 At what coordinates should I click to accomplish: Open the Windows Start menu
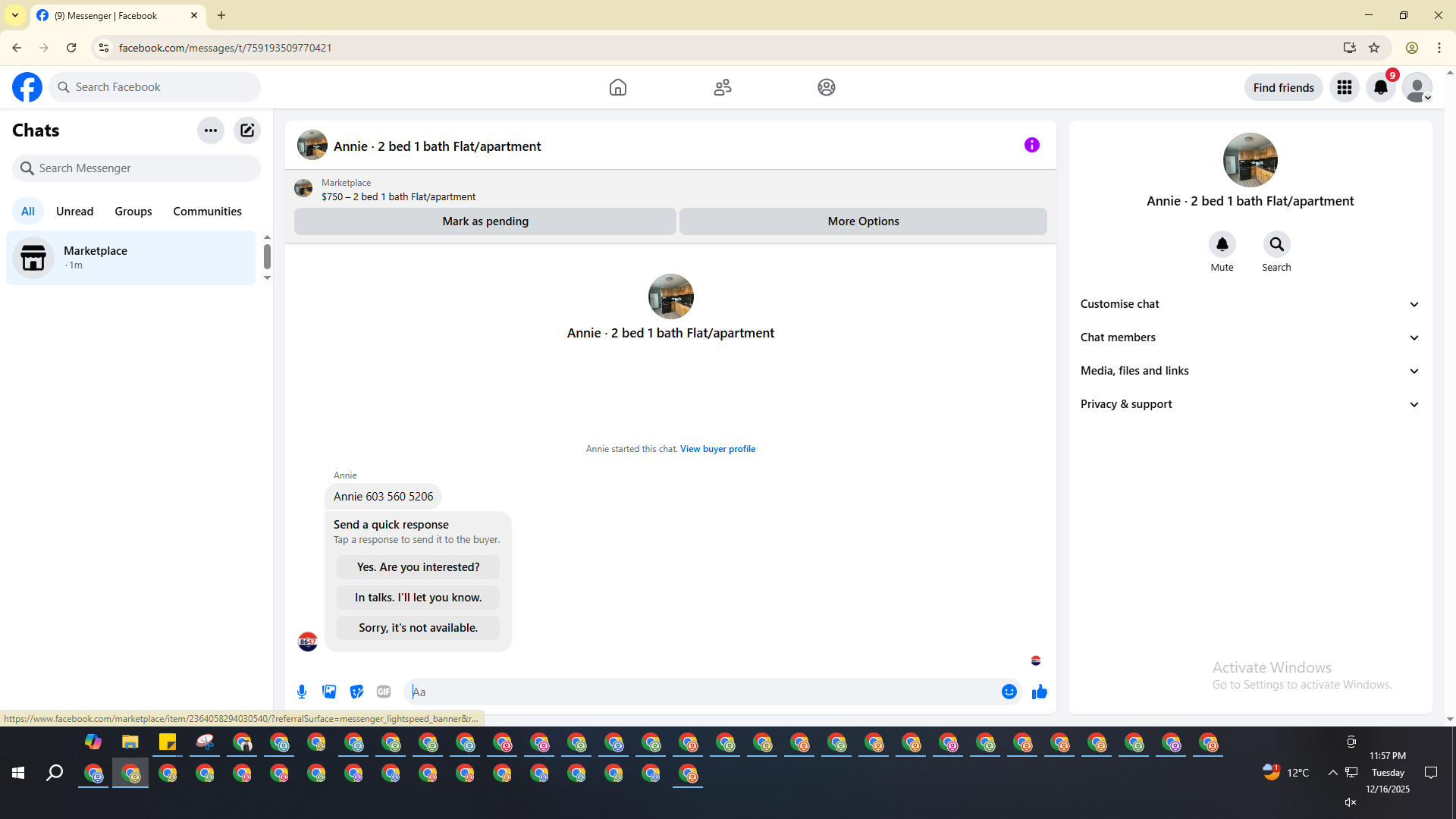pyautogui.click(x=18, y=773)
